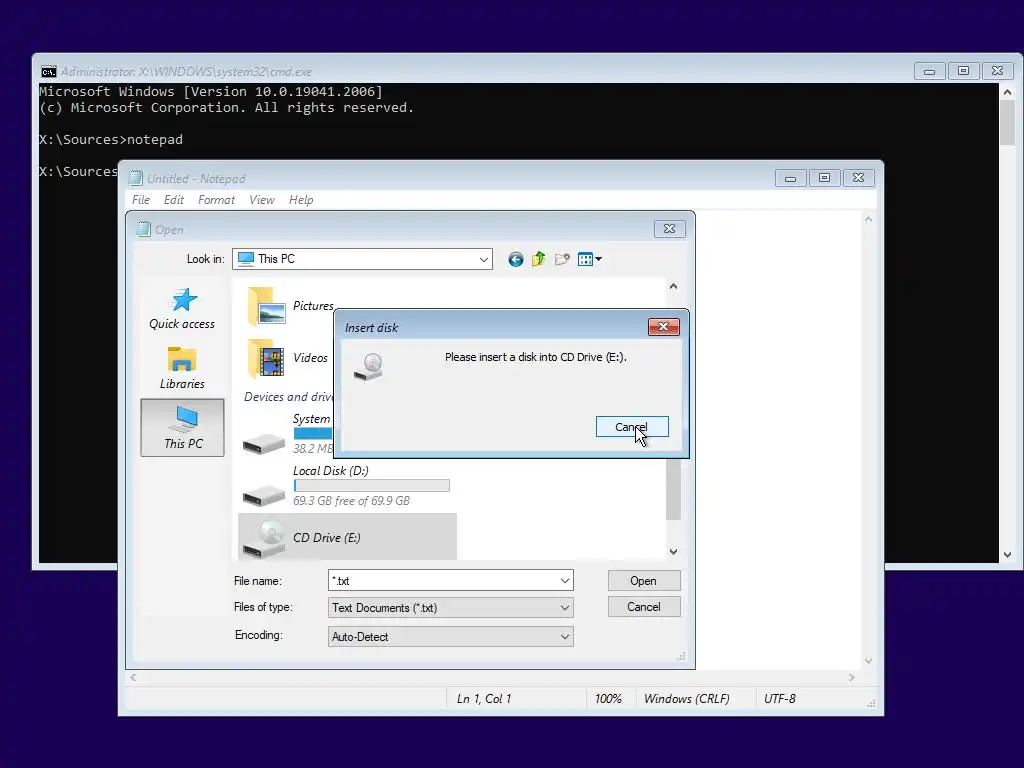This screenshot has width=1024, height=768.
Task: Go back to last folder visited
Action: pyautogui.click(x=515, y=260)
